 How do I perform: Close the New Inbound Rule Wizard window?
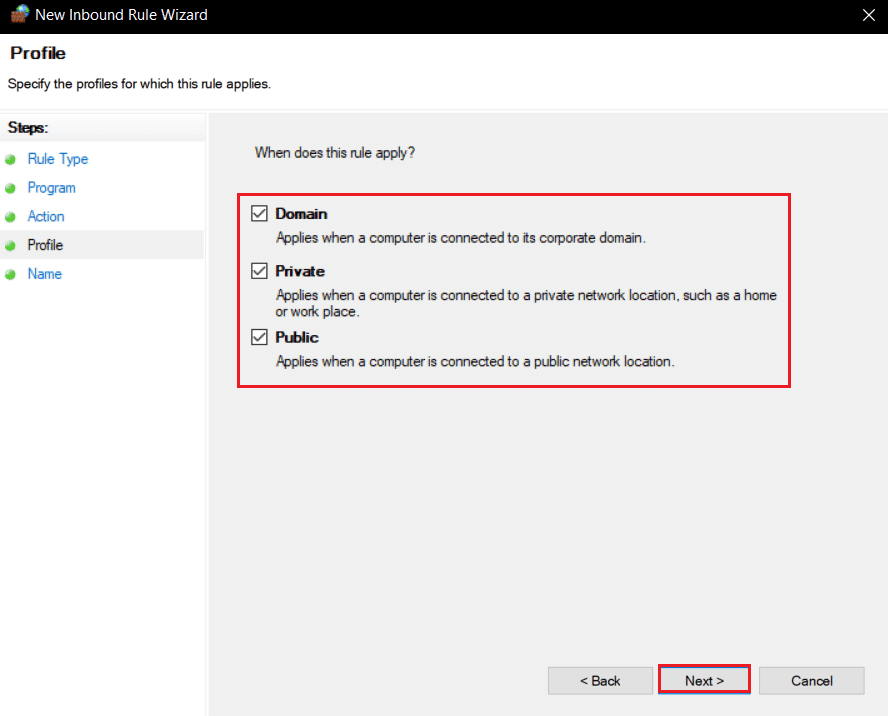click(866, 16)
